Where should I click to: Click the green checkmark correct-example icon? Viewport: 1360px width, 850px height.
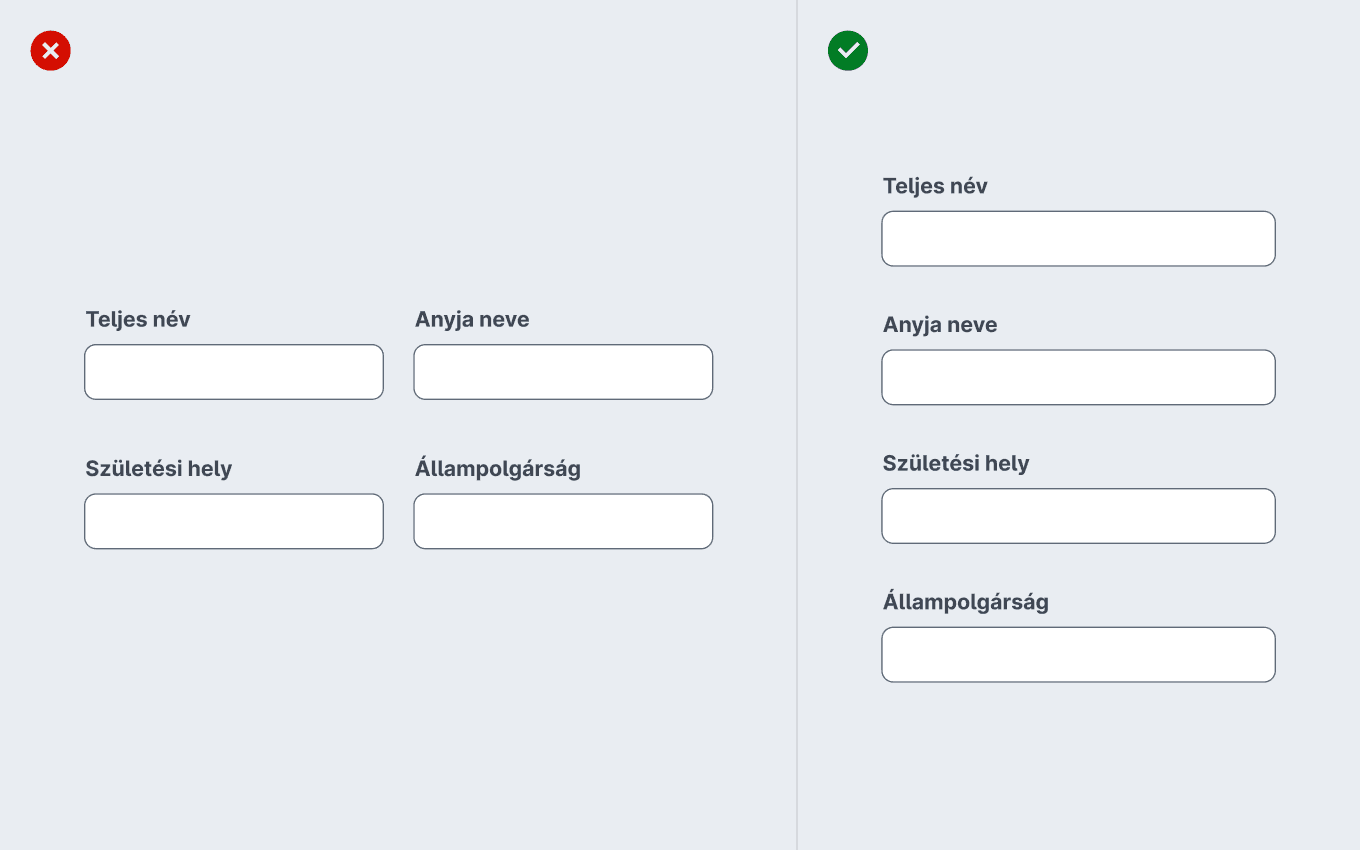pos(848,50)
